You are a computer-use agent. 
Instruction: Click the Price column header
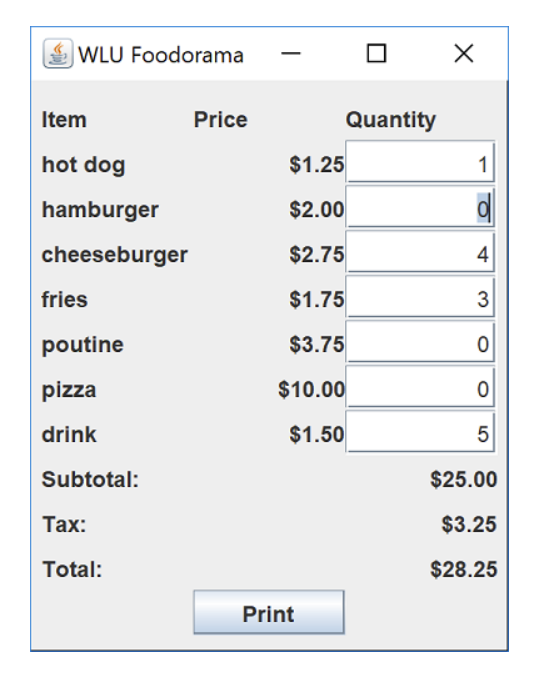click(221, 120)
